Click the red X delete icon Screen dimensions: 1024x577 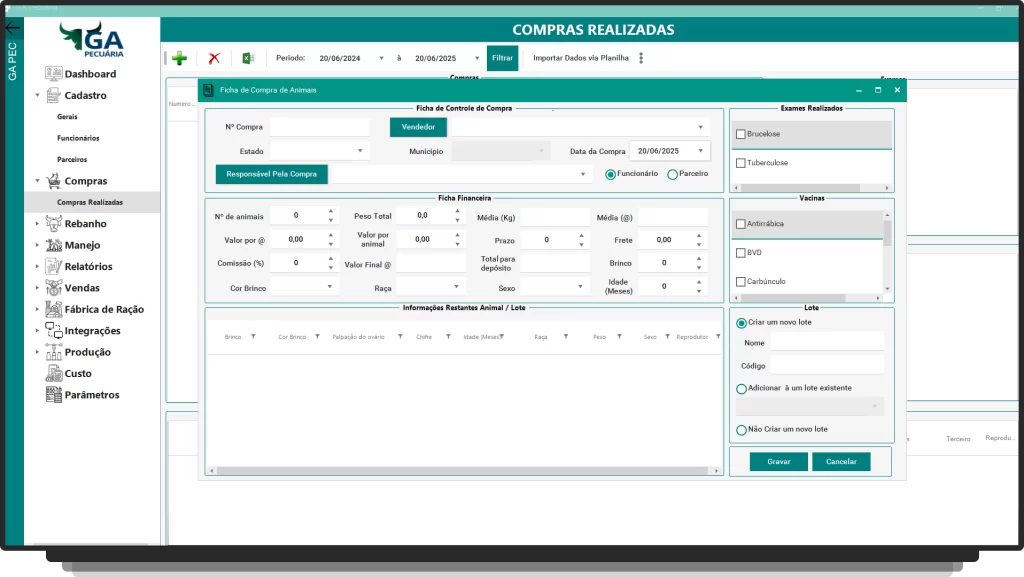214,58
